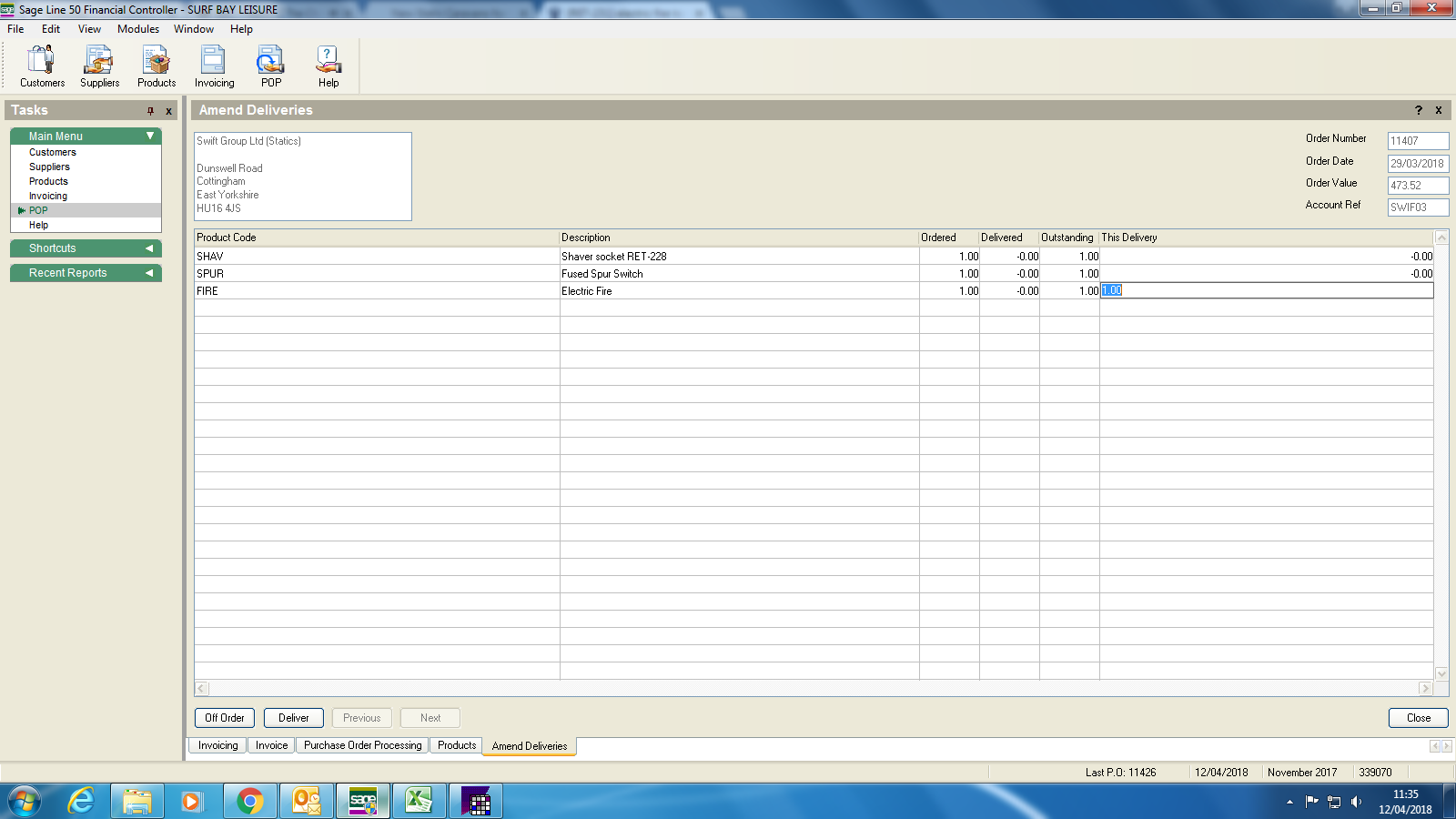Viewport: 1456px width, 819px height.
Task: Select the FIRE product code cell
Action: point(377,291)
